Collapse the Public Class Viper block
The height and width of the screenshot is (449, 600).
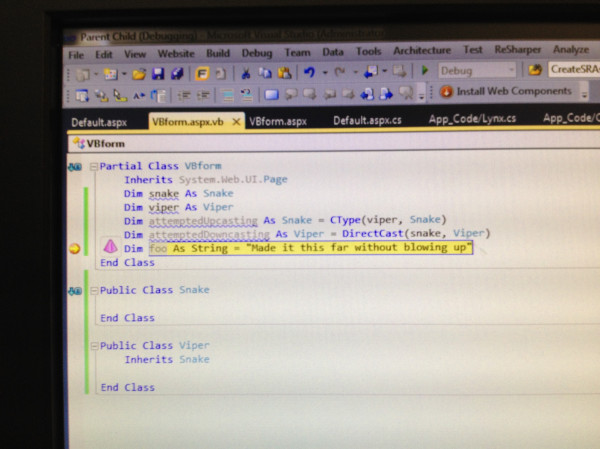[94, 346]
